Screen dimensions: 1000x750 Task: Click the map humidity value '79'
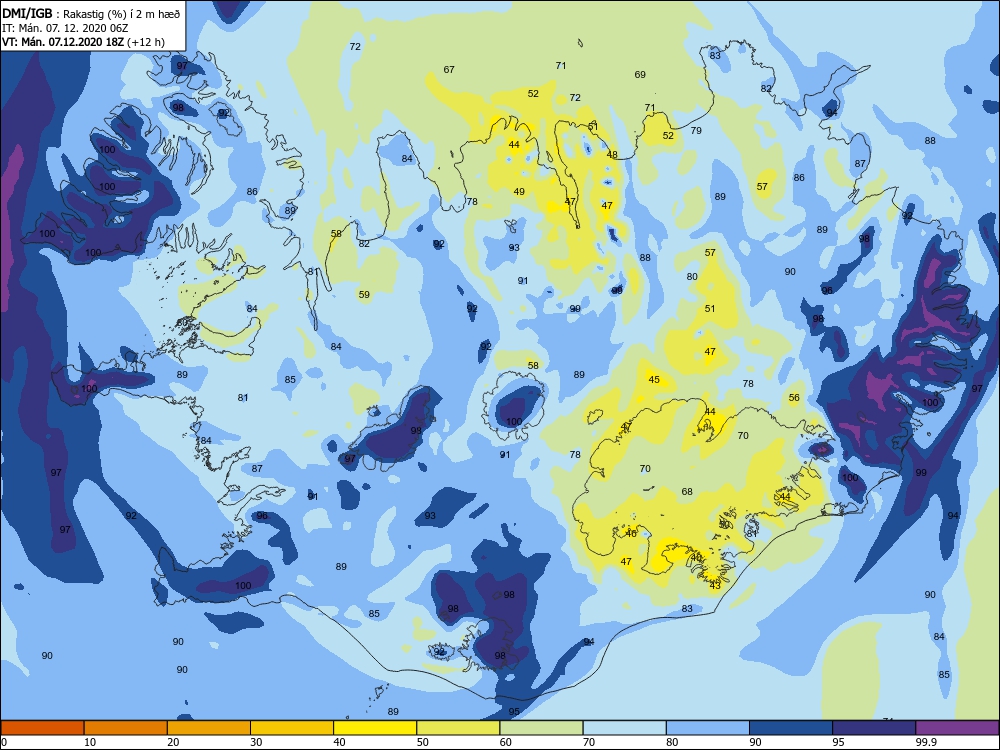click(x=696, y=130)
